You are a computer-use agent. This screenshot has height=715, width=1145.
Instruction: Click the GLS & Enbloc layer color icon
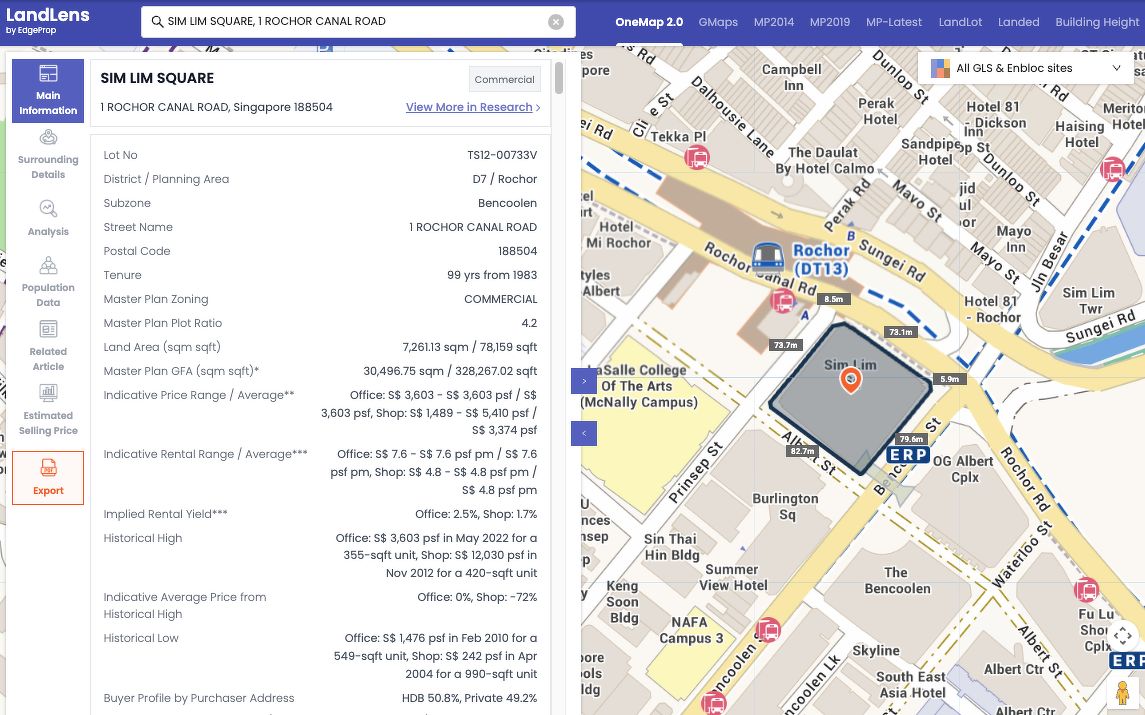pos(940,69)
